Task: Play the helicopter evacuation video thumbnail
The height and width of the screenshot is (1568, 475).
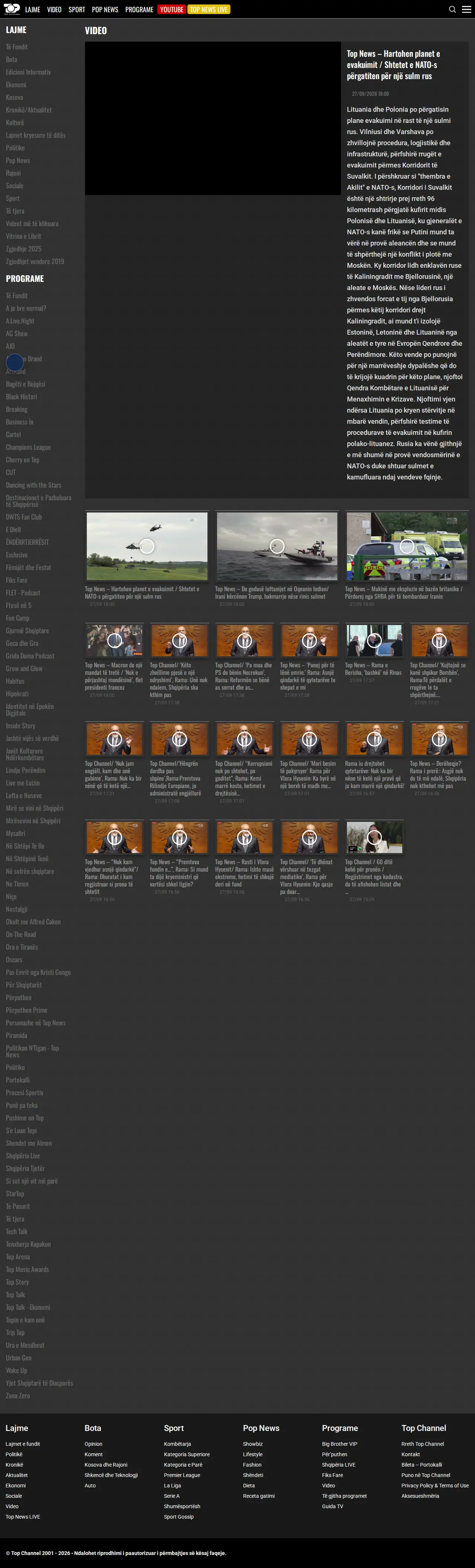Action: coord(147,546)
